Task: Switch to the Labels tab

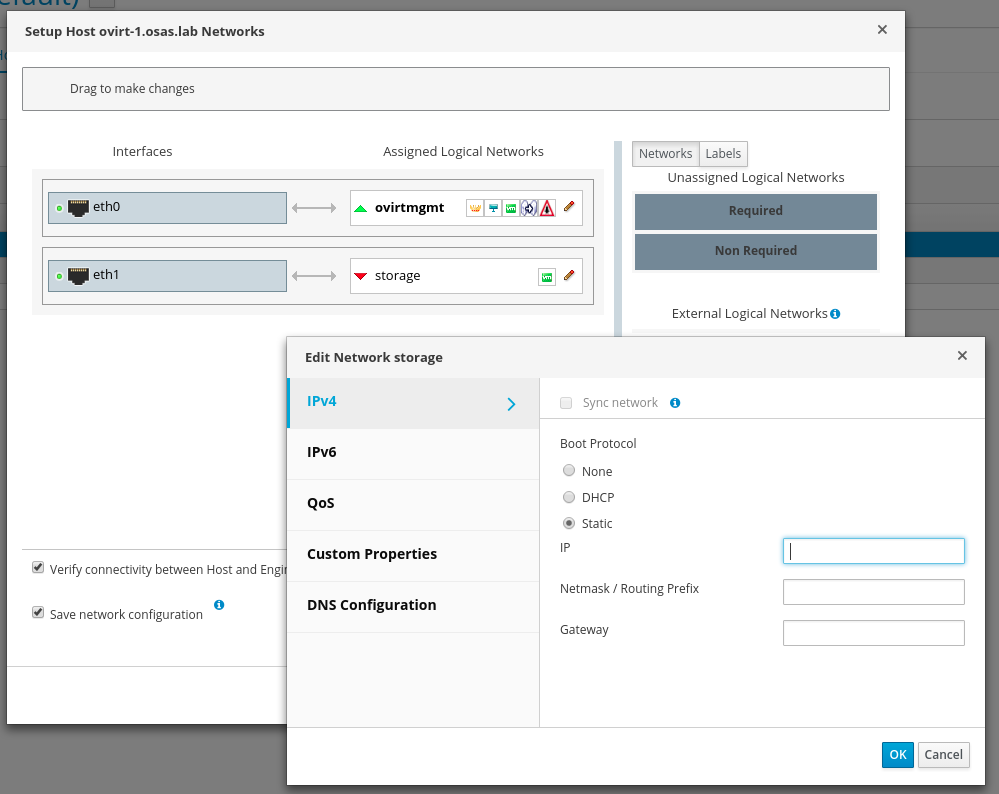Action: (723, 153)
